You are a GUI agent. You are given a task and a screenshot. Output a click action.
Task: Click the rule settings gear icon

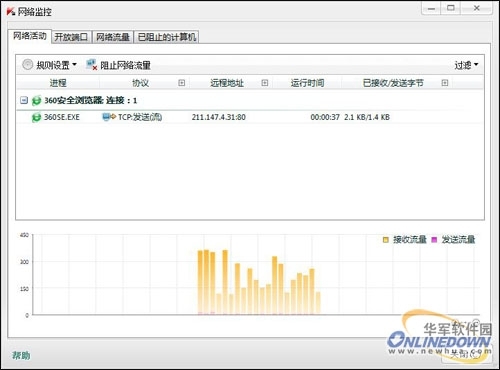(x=27, y=64)
